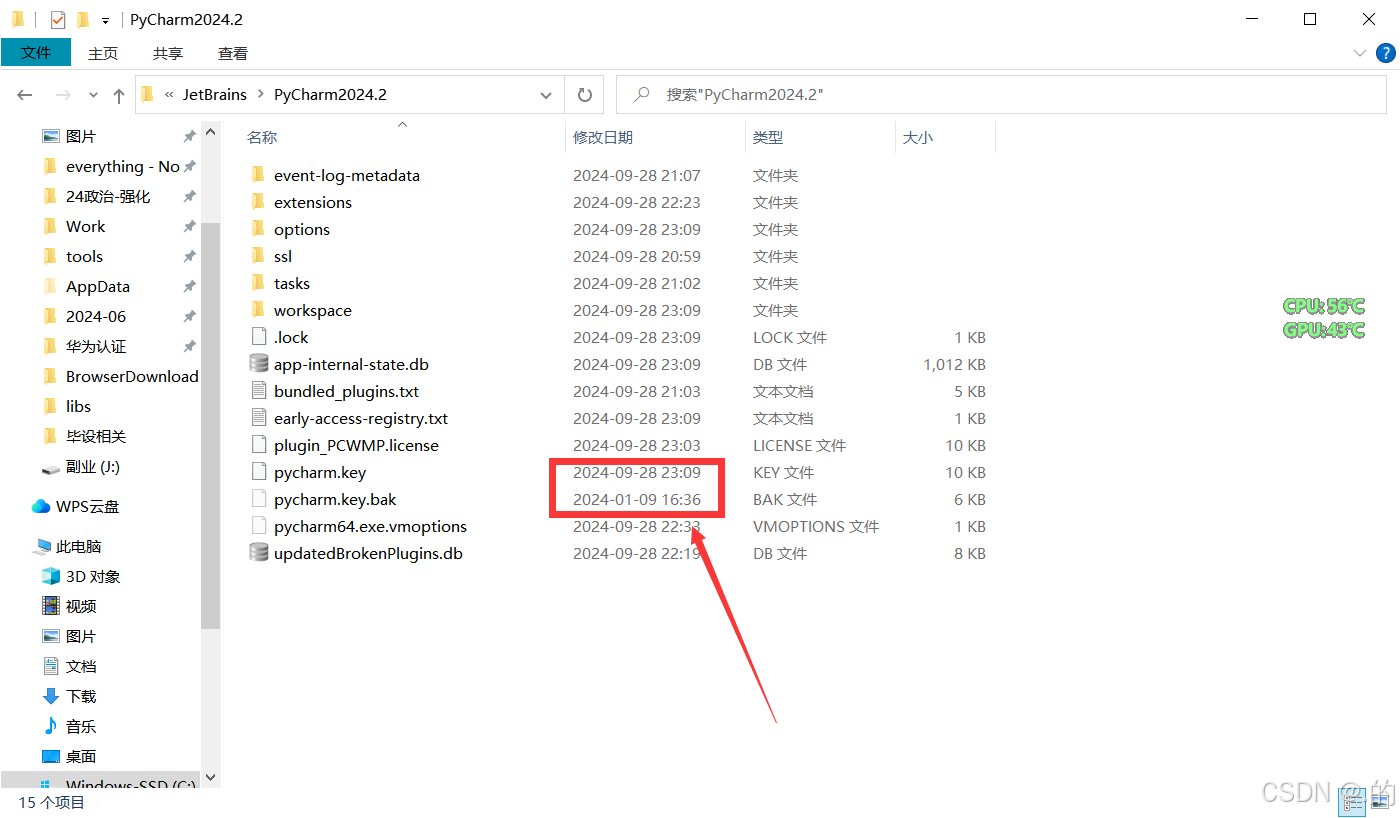Select the workspace folder icon

tap(258, 310)
